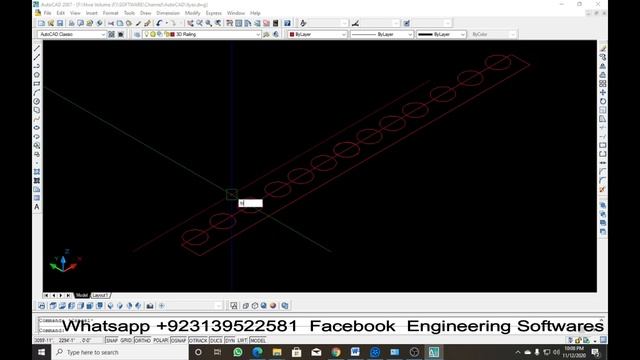Open the Modify menu
This screenshot has width=640, height=360.
point(192,13)
